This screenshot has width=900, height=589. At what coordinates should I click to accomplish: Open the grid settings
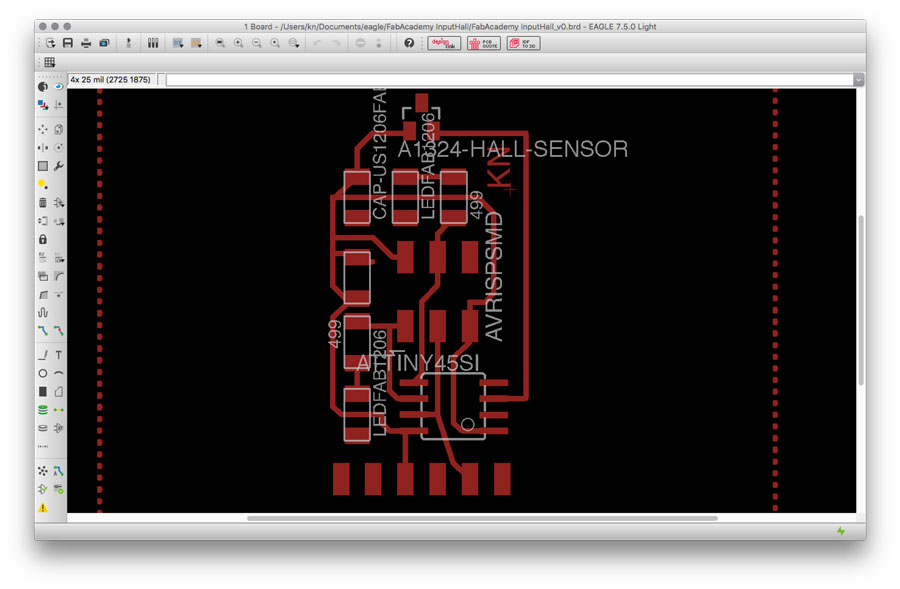tap(50, 62)
